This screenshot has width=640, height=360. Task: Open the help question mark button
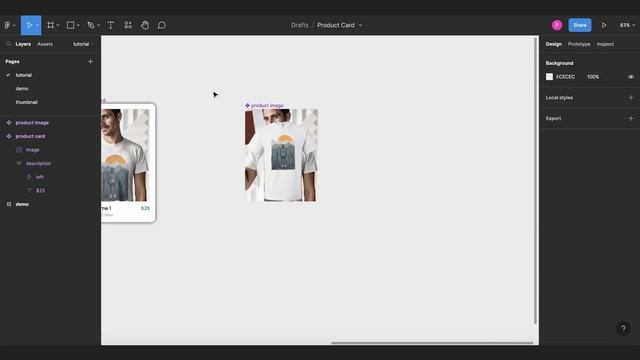[623, 329]
